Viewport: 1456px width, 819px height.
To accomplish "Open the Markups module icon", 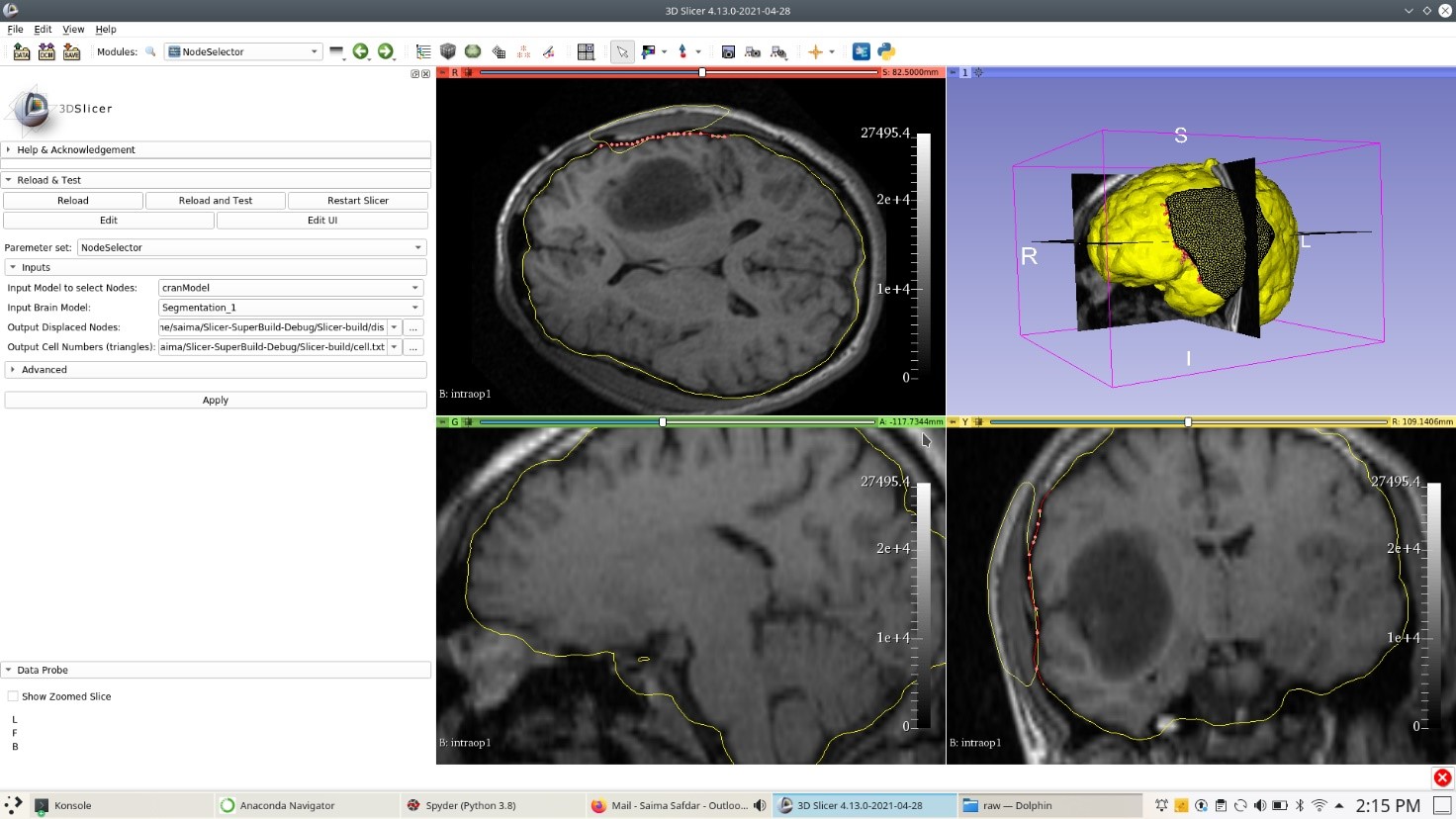I will pos(523,51).
